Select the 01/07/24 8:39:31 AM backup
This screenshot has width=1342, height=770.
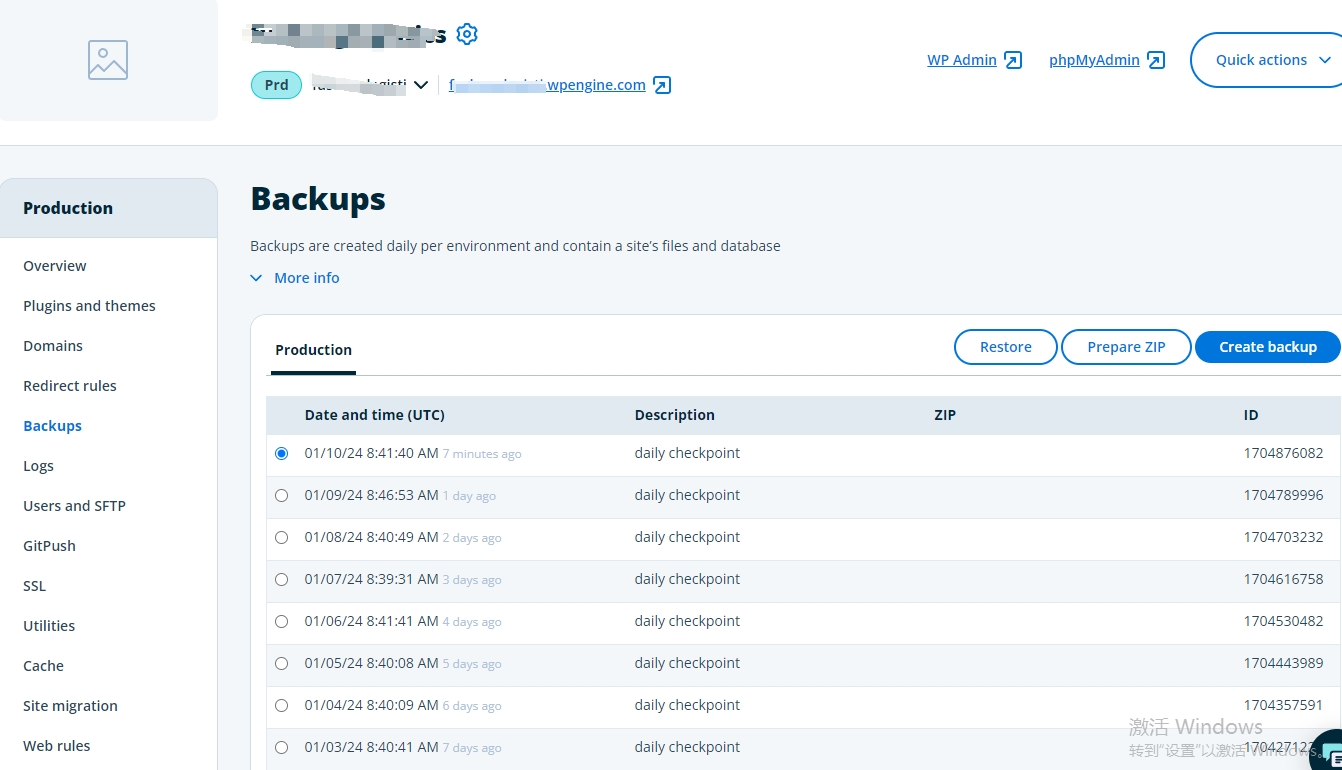point(281,580)
